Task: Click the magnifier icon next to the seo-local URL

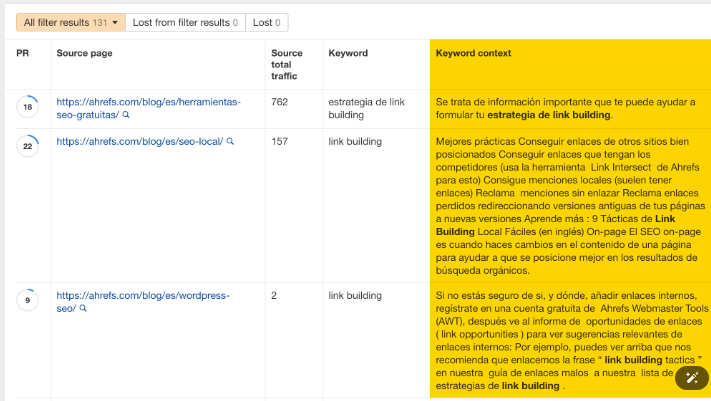Action: click(230, 142)
